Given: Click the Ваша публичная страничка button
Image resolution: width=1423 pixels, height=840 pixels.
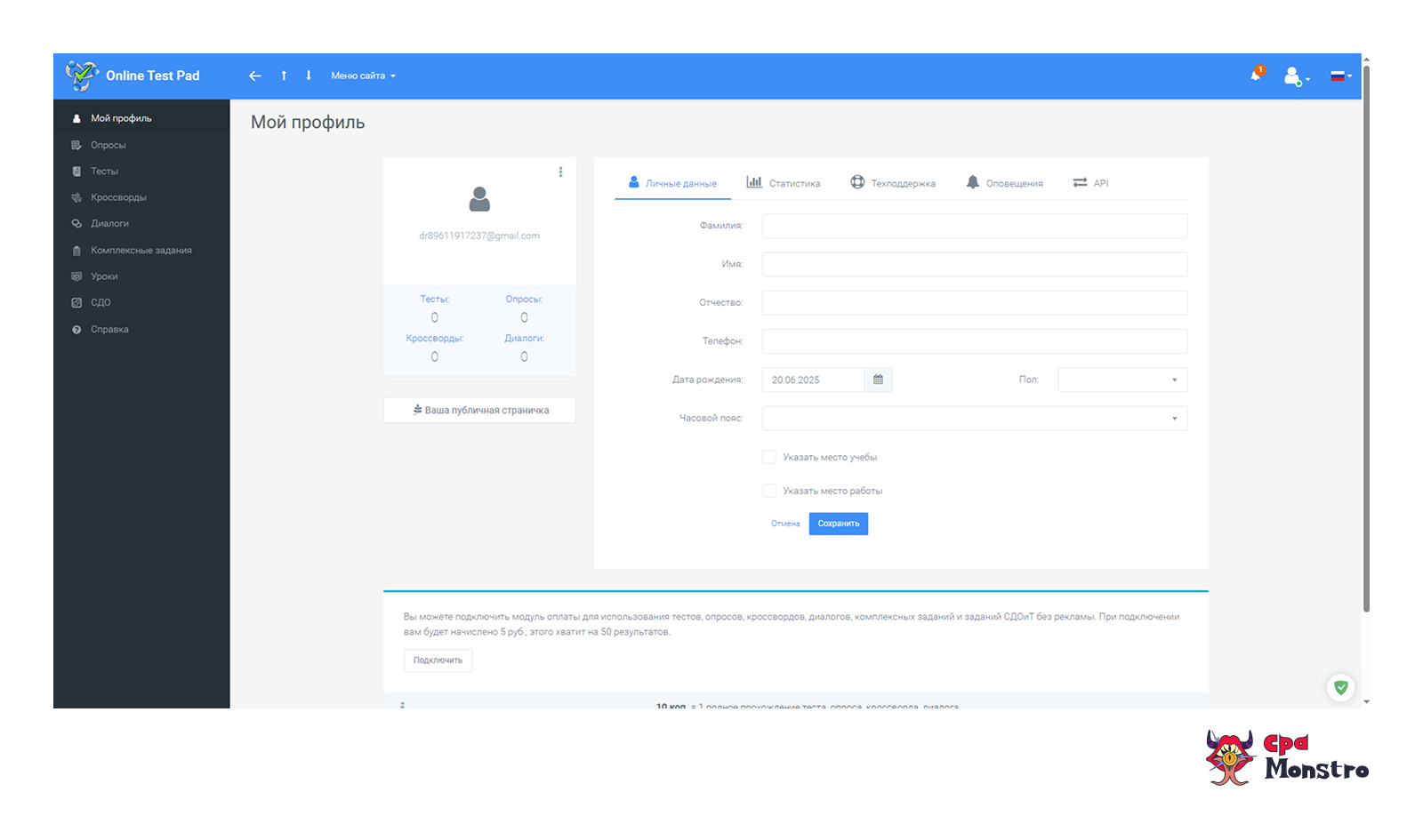Looking at the screenshot, I should pyautogui.click(x=479, y=410).
